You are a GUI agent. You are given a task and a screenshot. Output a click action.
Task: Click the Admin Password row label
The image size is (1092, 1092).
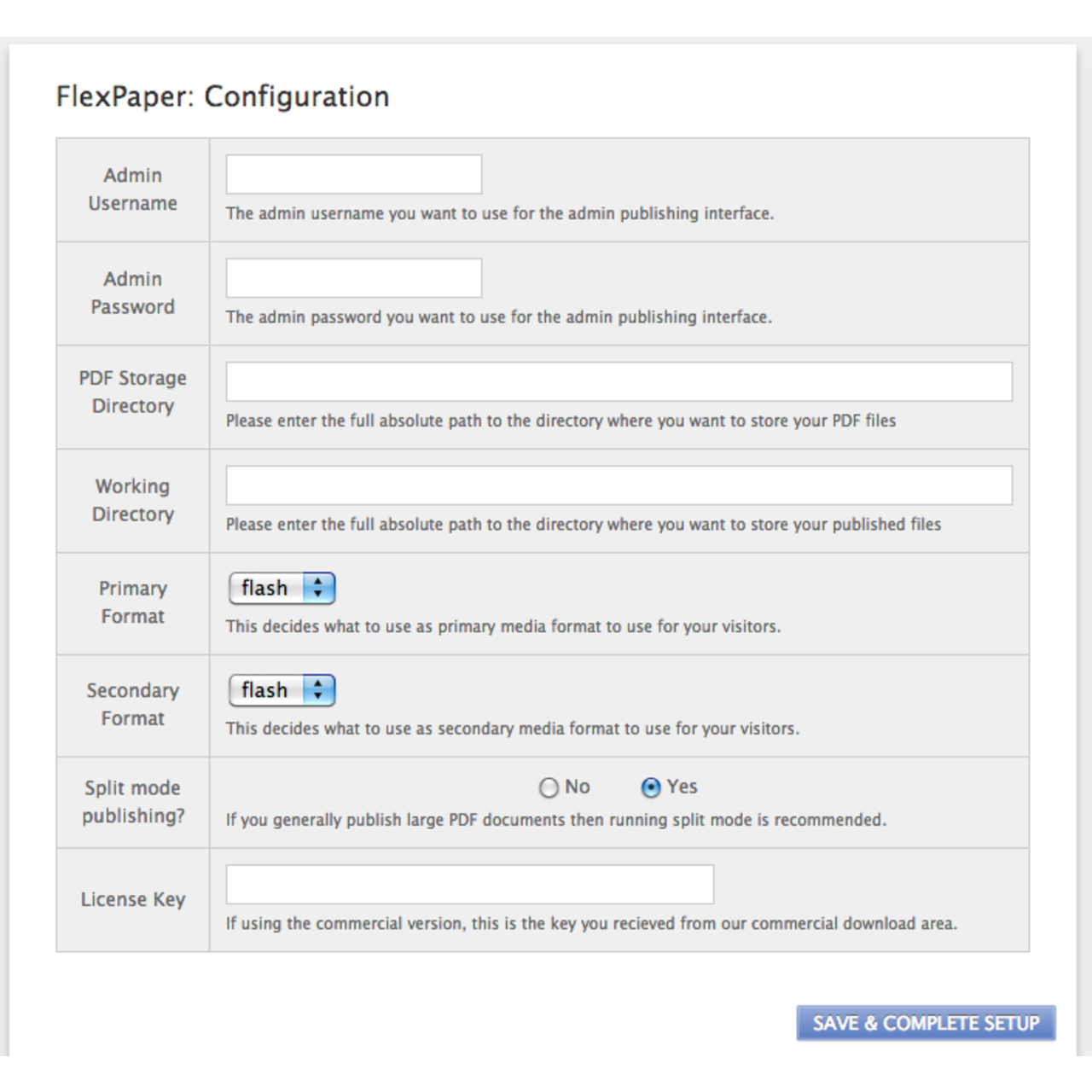point(133,293)
